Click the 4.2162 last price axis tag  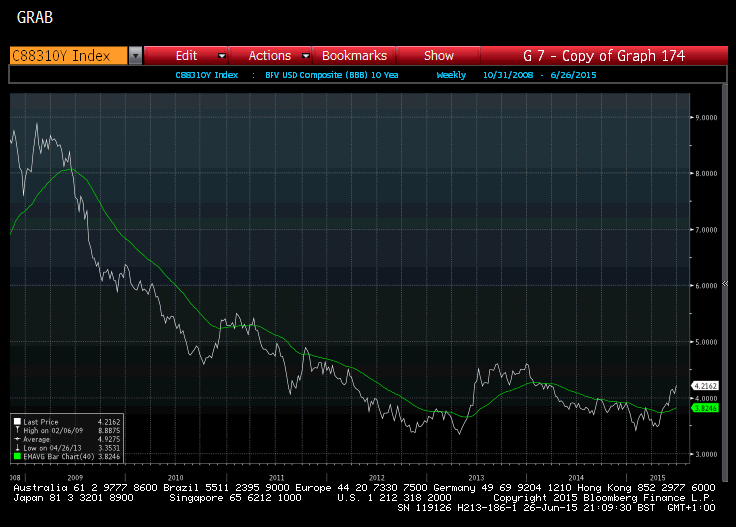tap(705, 386)
